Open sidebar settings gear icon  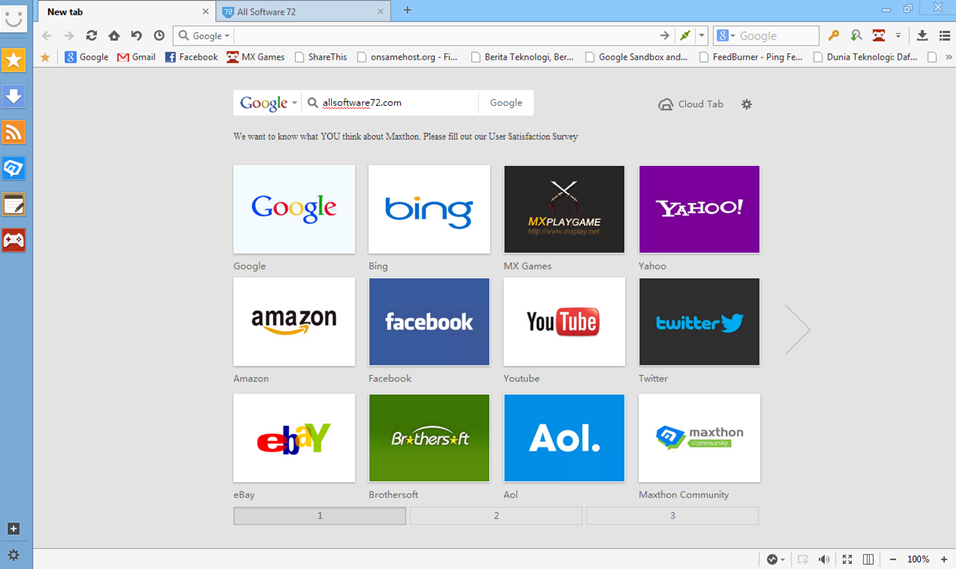coord(13,555)
